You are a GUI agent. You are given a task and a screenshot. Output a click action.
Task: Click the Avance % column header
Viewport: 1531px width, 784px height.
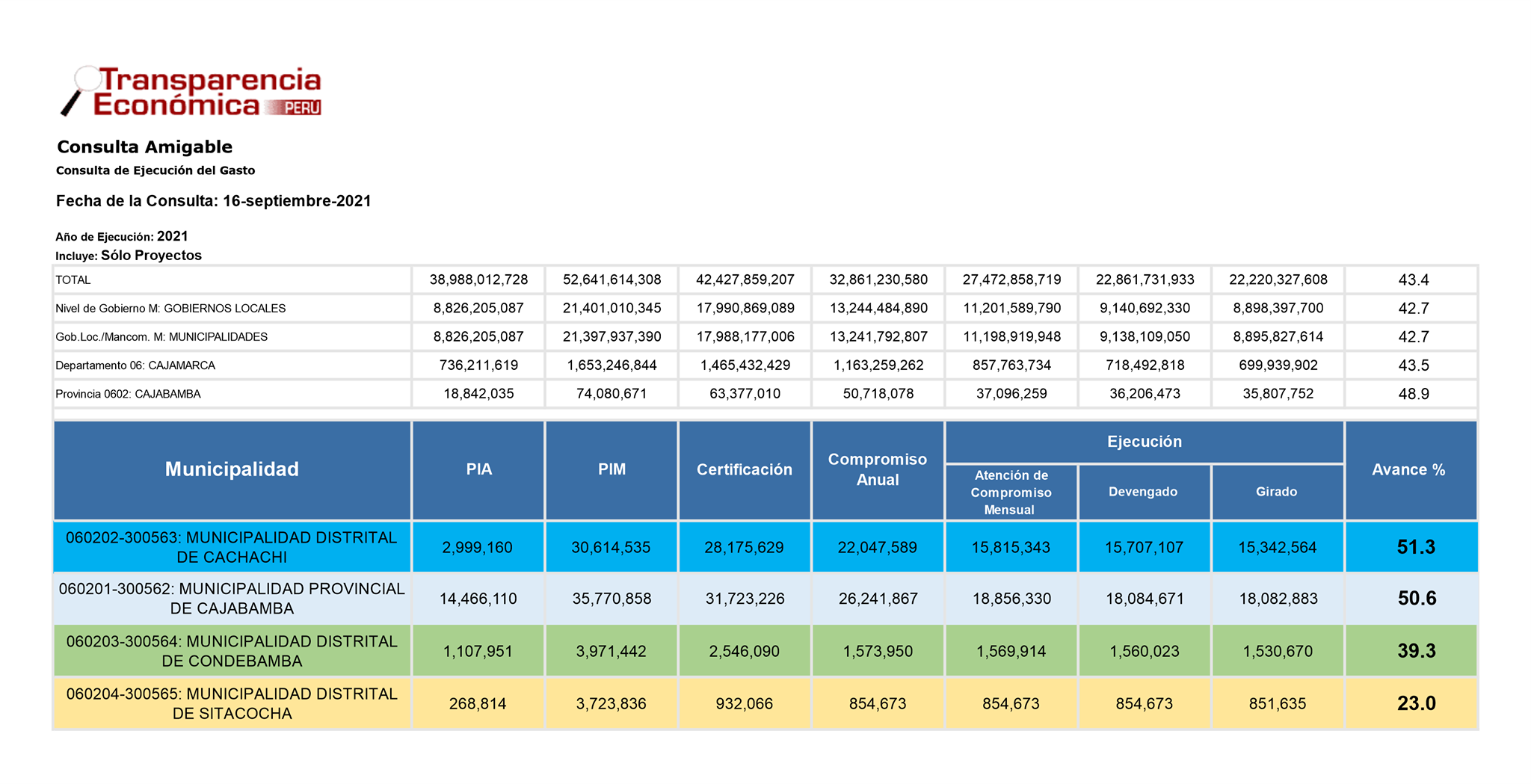click(x=1408, y=469)
